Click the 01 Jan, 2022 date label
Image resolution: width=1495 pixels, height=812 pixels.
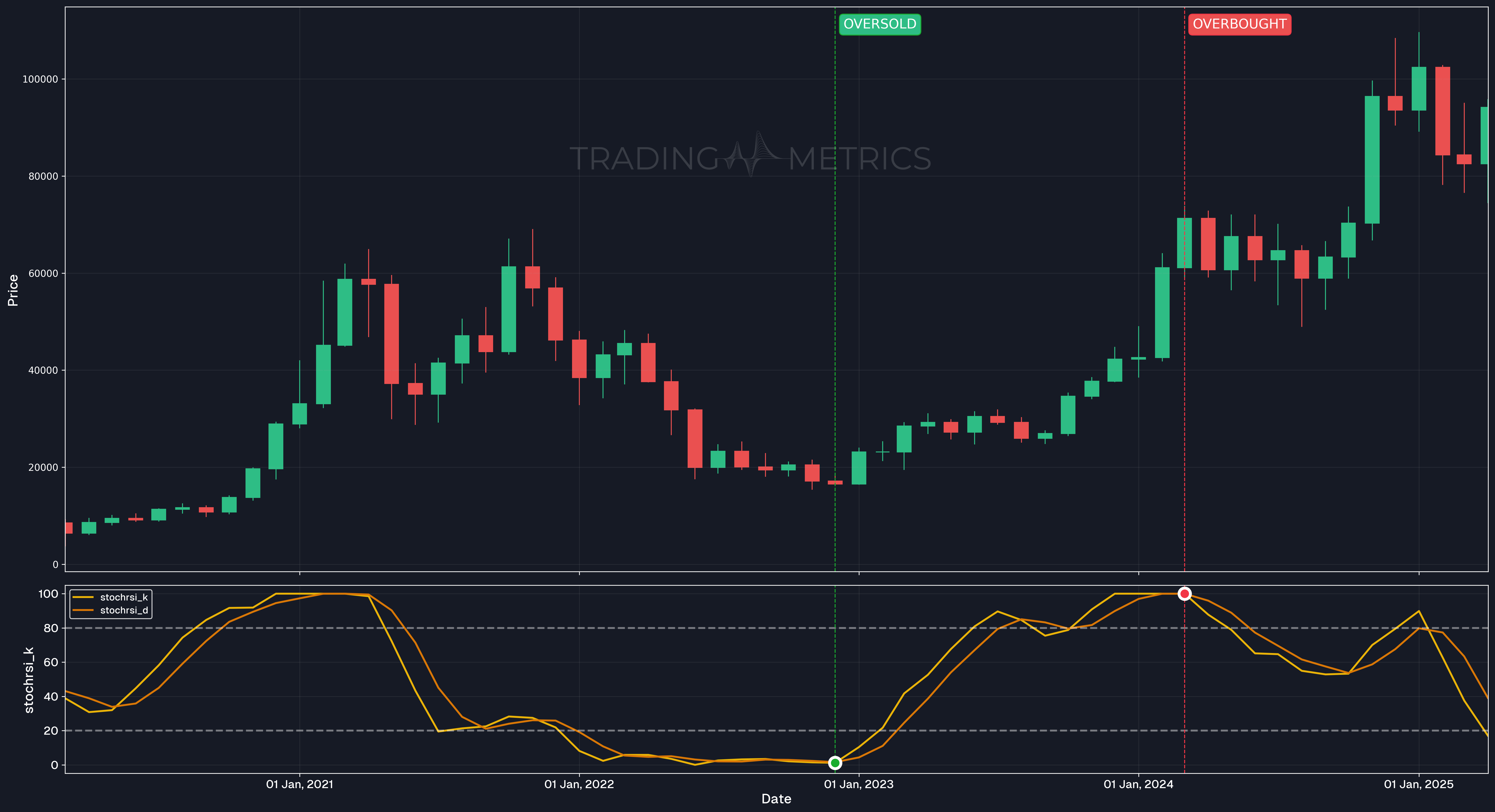click(x=579, y=784)
